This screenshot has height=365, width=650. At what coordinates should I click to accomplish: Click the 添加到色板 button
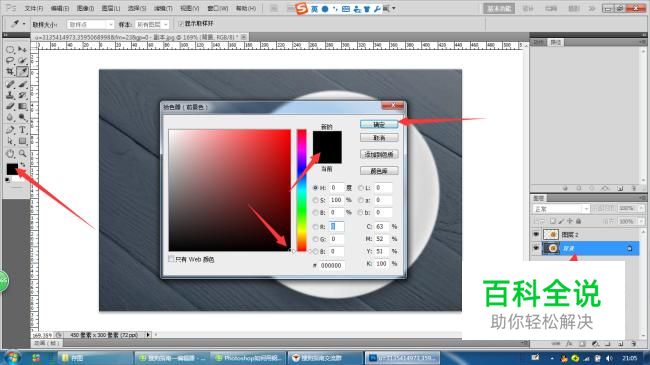tap(379, 154)
